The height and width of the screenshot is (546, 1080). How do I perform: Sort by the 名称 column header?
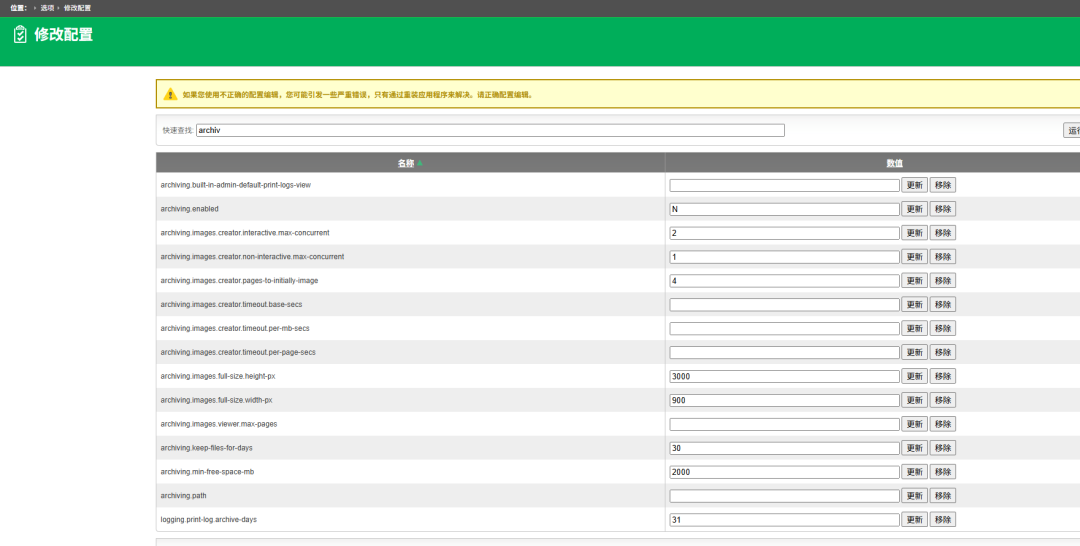(406, 163)
